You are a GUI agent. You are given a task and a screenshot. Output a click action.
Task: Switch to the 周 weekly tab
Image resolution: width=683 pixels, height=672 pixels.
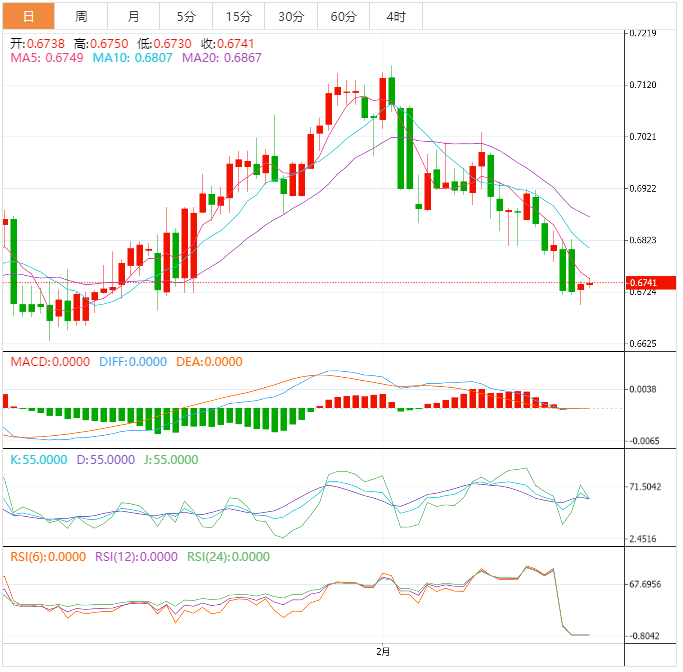click(x=81, y=17)
